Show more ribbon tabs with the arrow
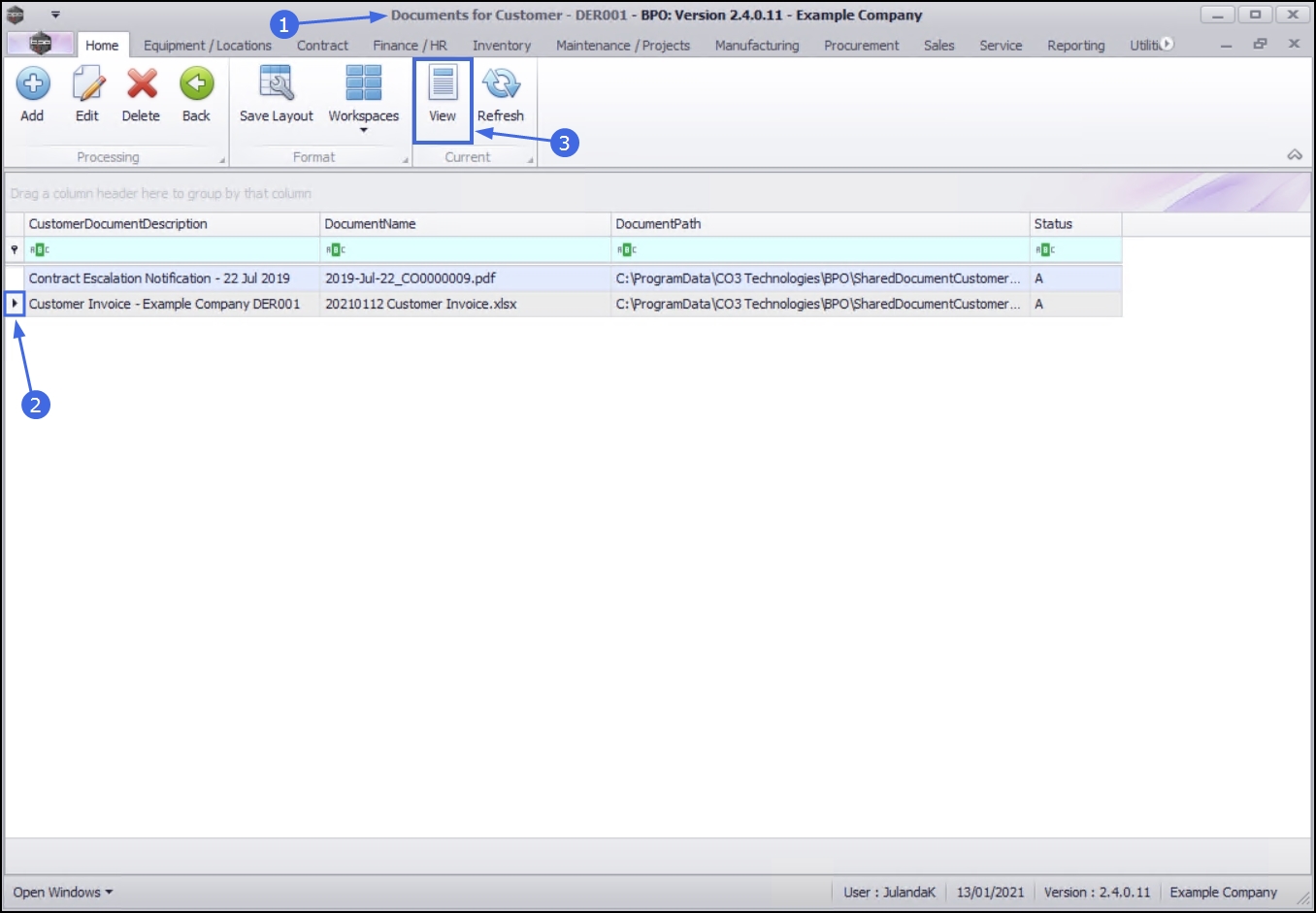Viewport: 1316px width, 913px height. (x=1167, y=44)
